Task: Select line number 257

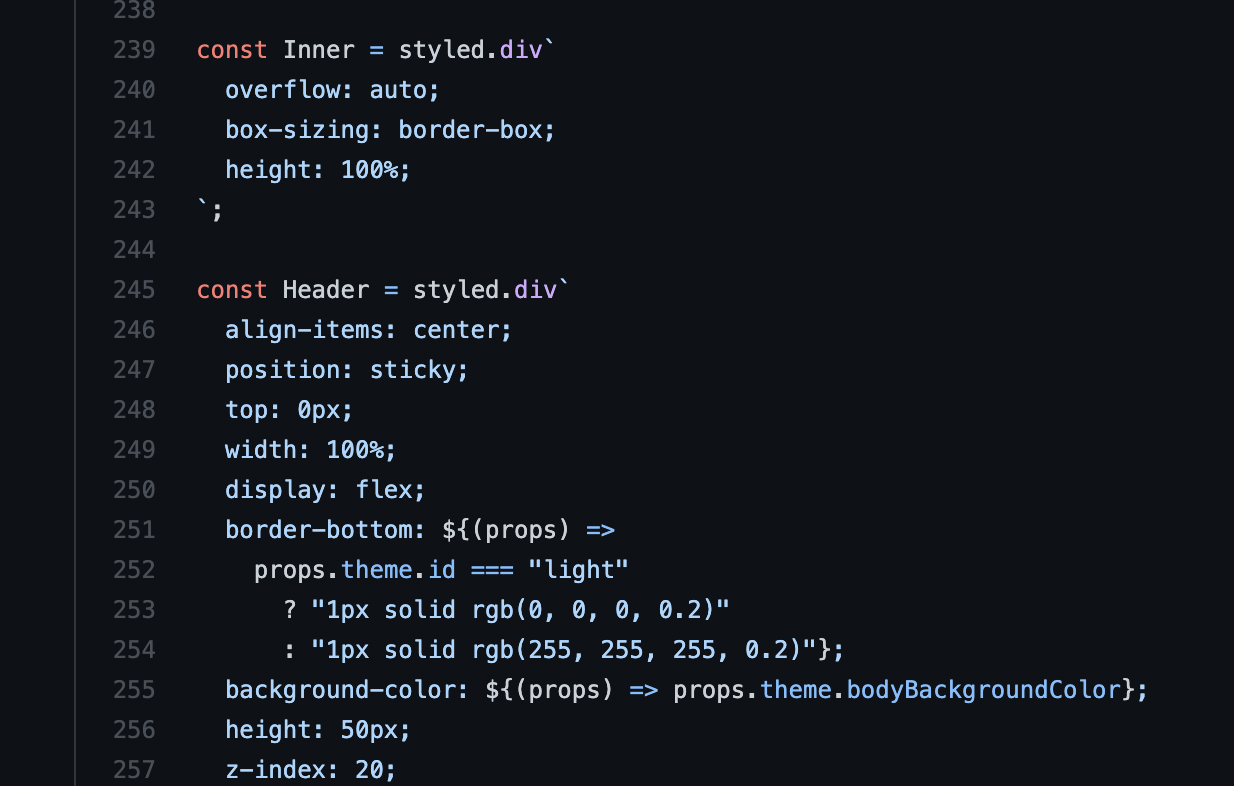Action: point(134,770)
